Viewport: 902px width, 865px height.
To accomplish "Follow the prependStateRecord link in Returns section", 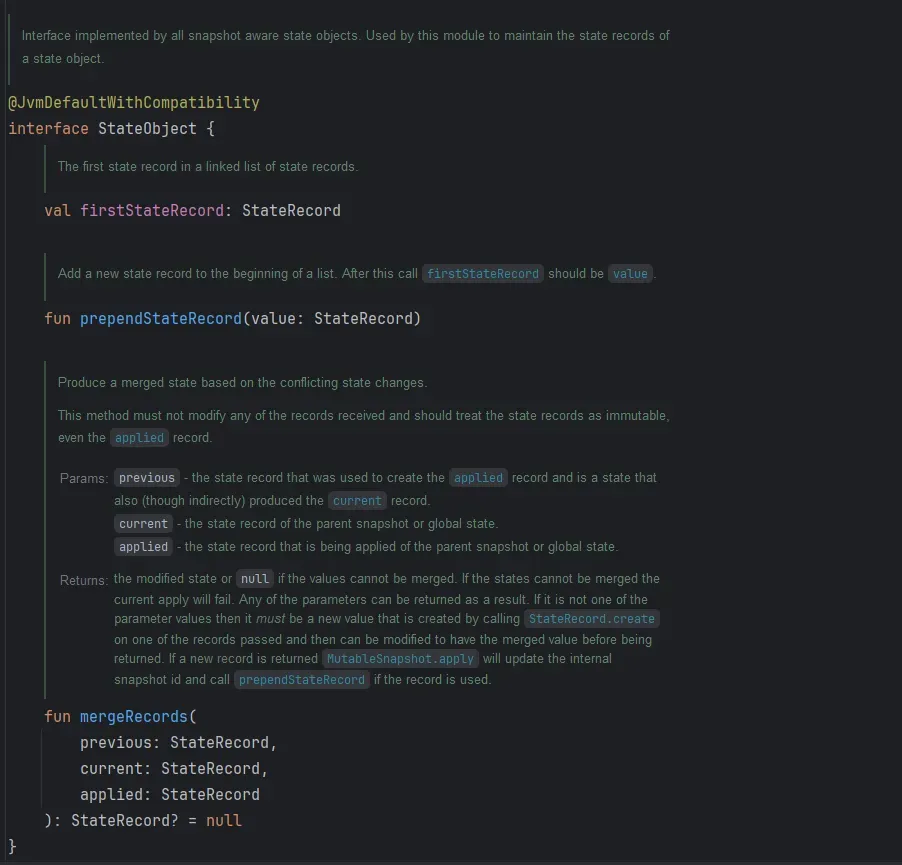I will [x=302, y=680].
